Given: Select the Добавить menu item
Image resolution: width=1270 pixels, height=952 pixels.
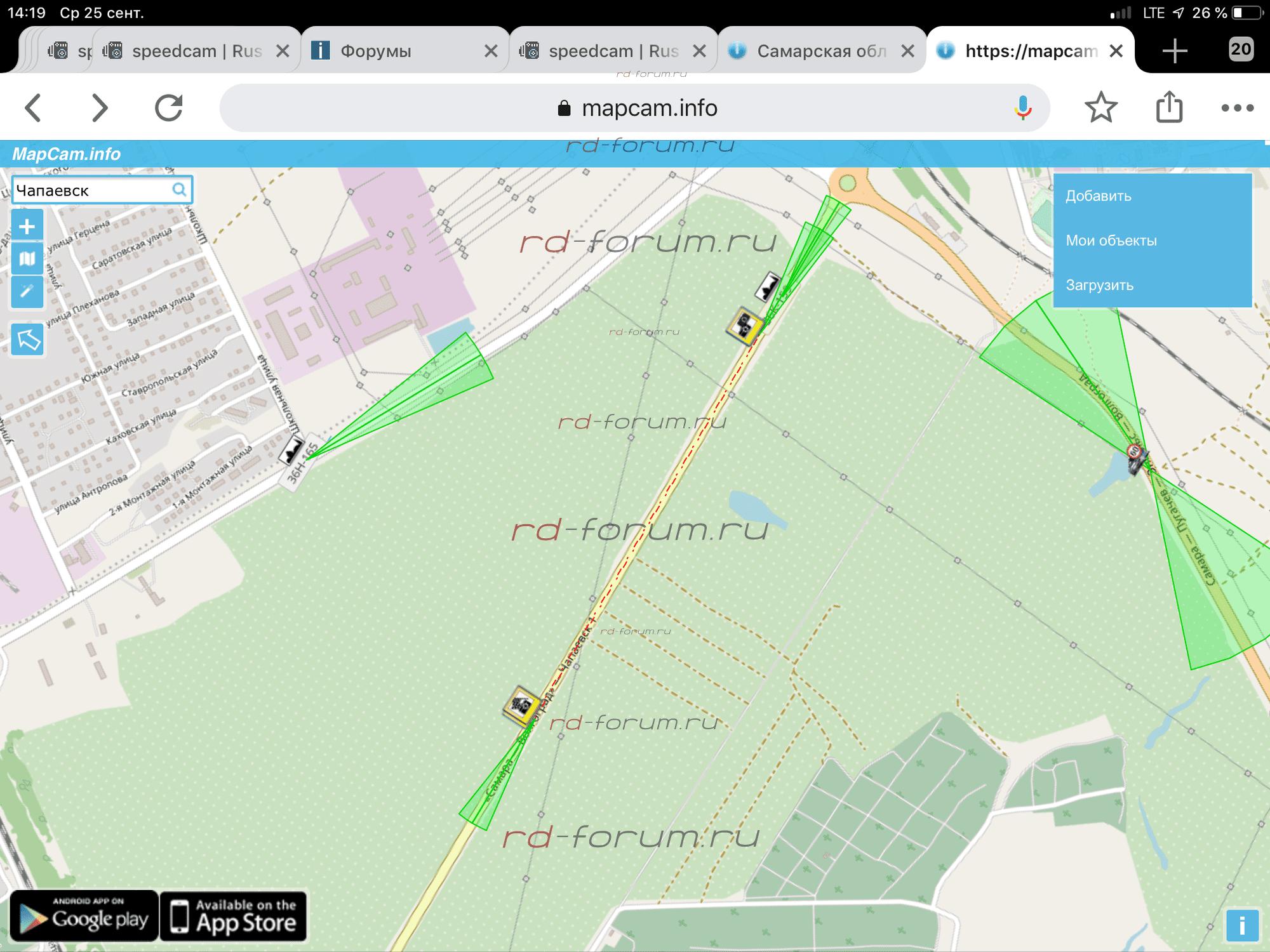Looking at the screenshot, I should (1099, 196).
